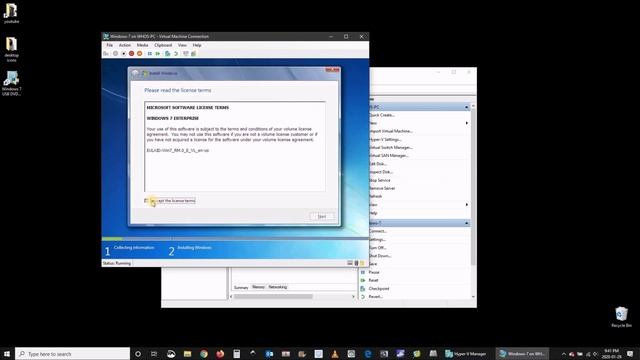Click the orange Save toolbar icon
Image resolution: width=640 pixels, height=360 pixels.
[140, 53]
